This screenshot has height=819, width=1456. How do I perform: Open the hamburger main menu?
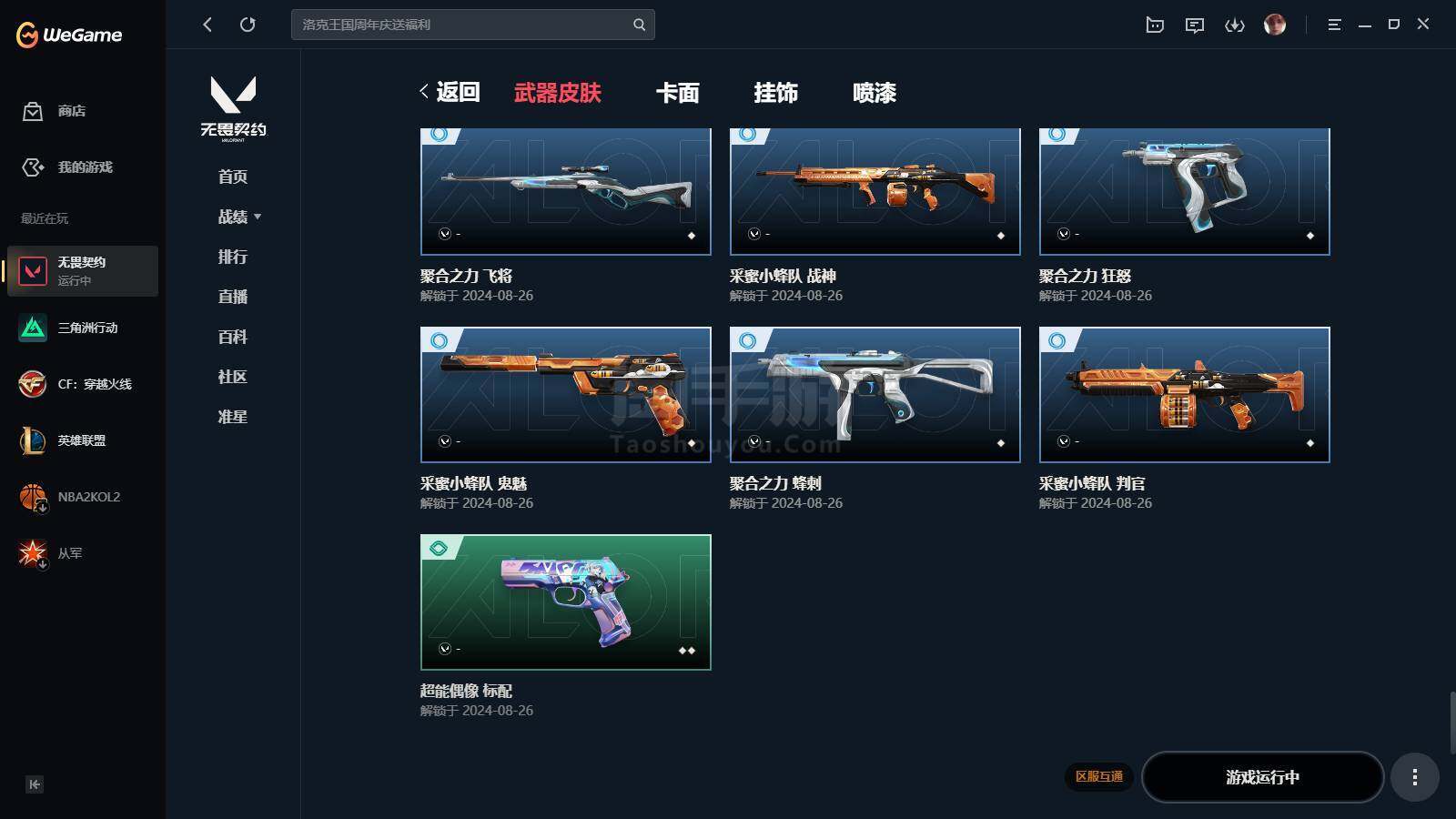pos(1334,25)
